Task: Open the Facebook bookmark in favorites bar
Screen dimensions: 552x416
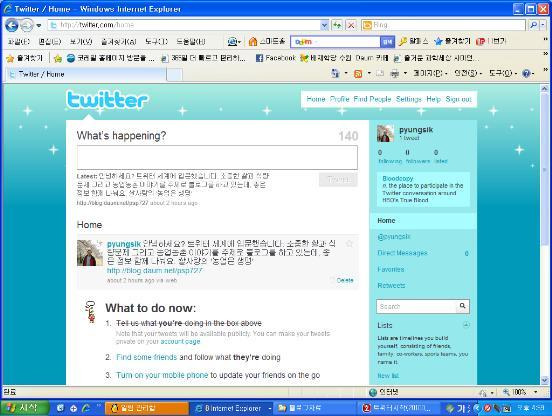Action: click(275, 58)
